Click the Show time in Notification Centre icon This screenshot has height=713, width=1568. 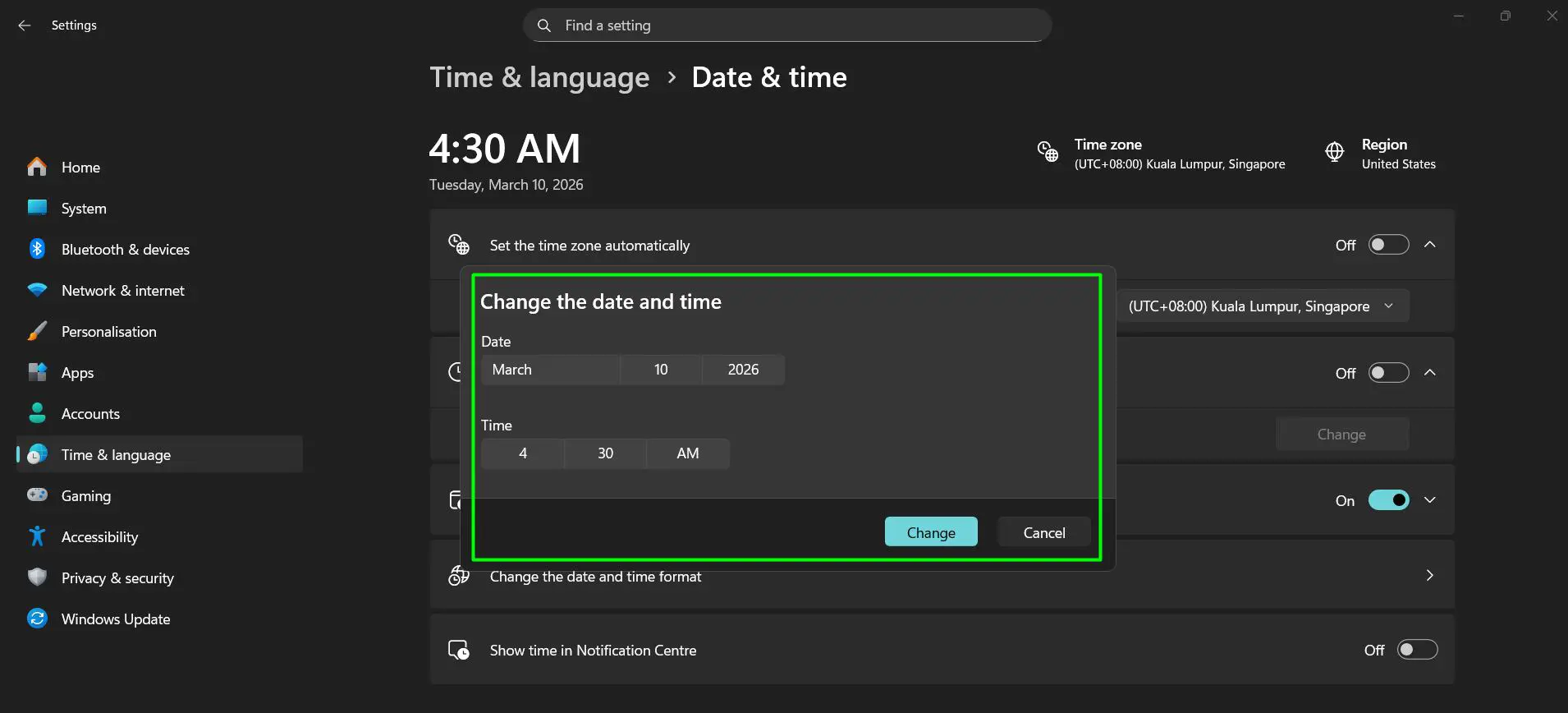459,650
